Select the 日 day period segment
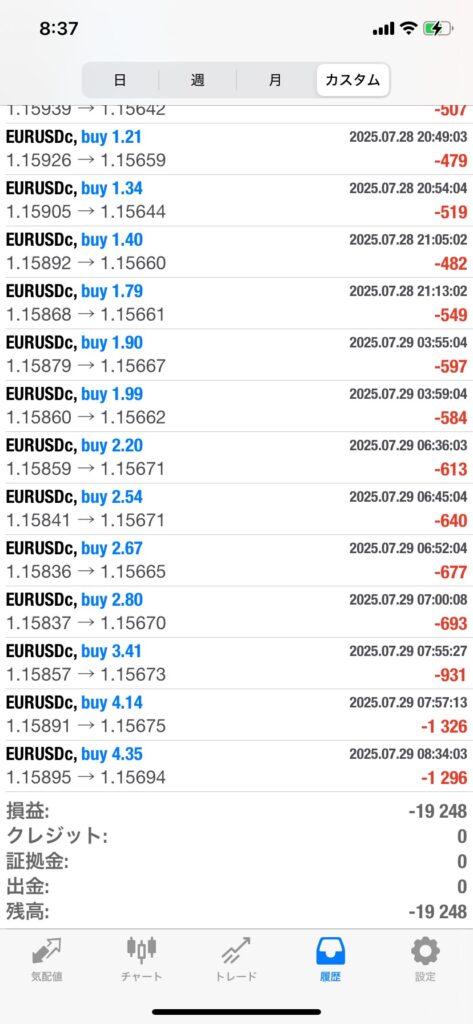473x1024 pixels. [x=120, y=80]
